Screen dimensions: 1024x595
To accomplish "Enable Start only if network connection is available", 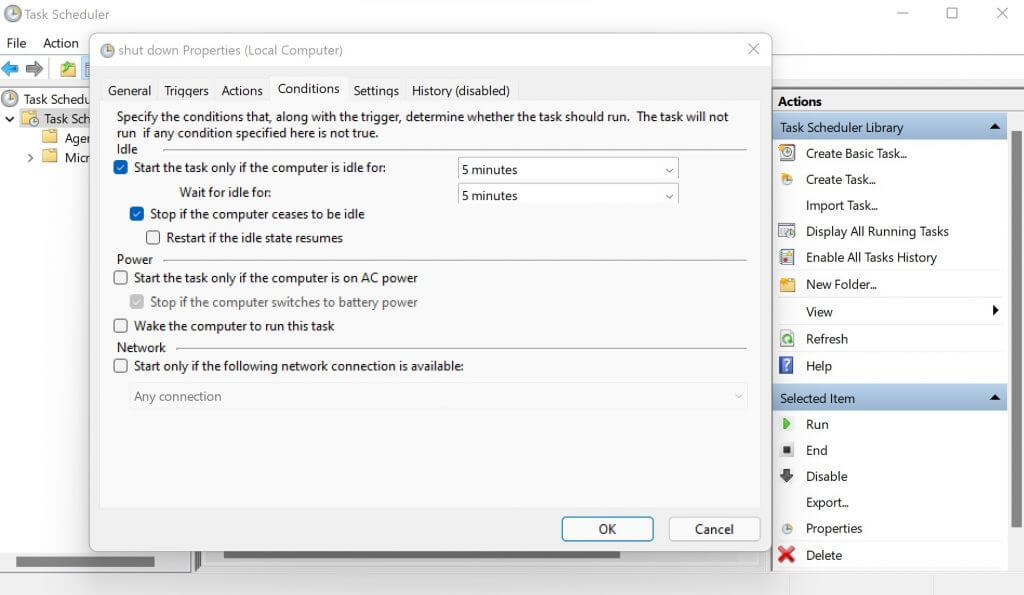I will tap(121, 366).
